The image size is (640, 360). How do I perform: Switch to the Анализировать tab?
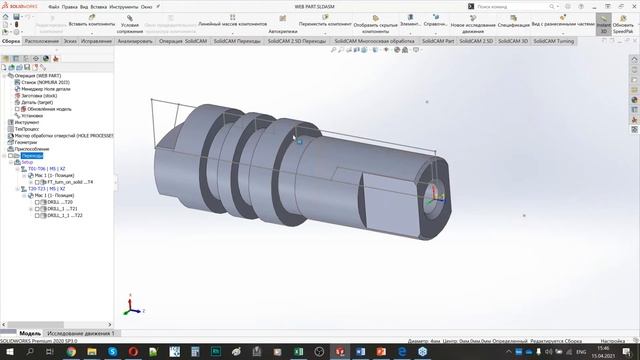135,41
